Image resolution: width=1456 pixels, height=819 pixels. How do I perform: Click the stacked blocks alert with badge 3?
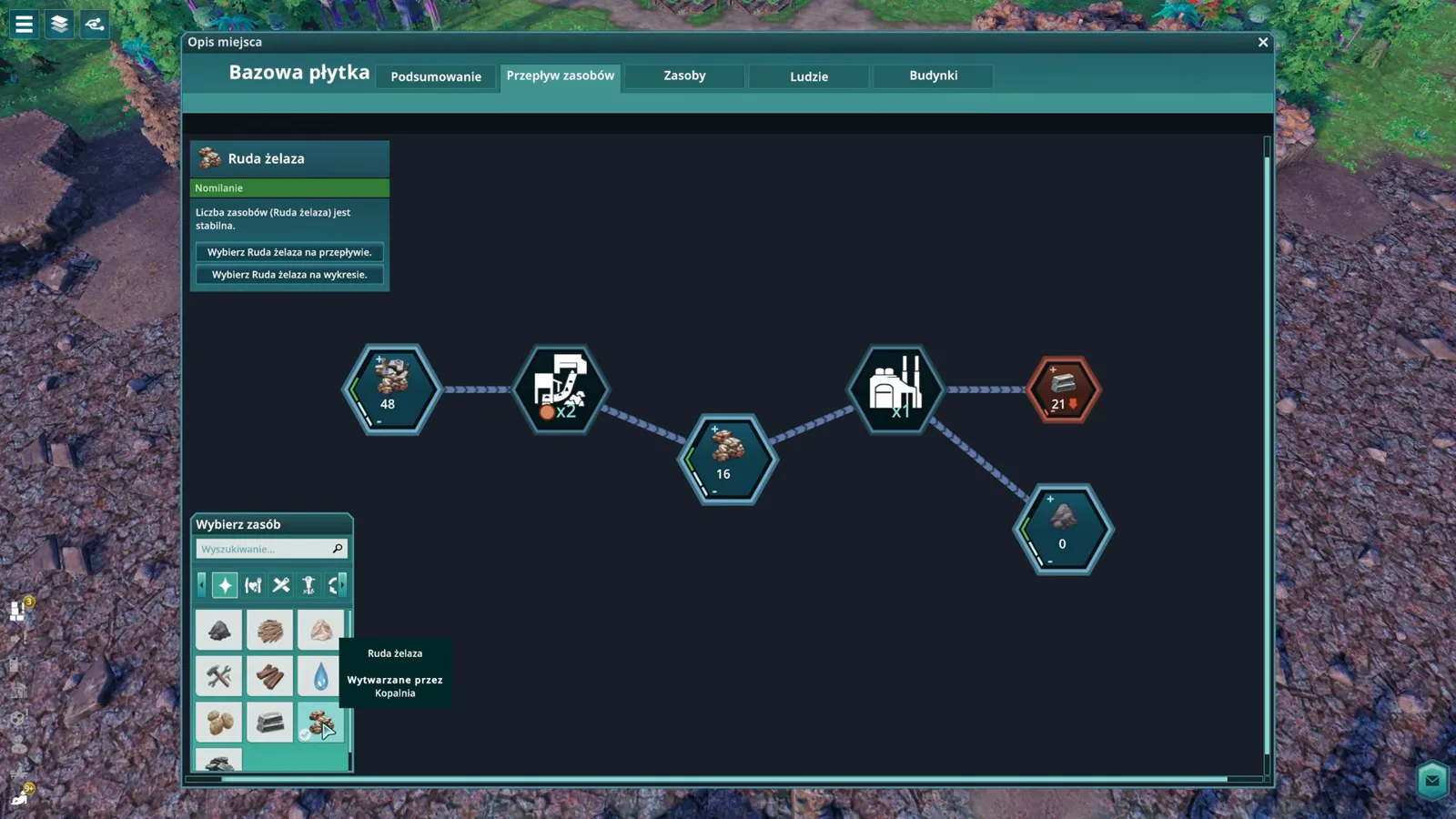pos(18,610)
